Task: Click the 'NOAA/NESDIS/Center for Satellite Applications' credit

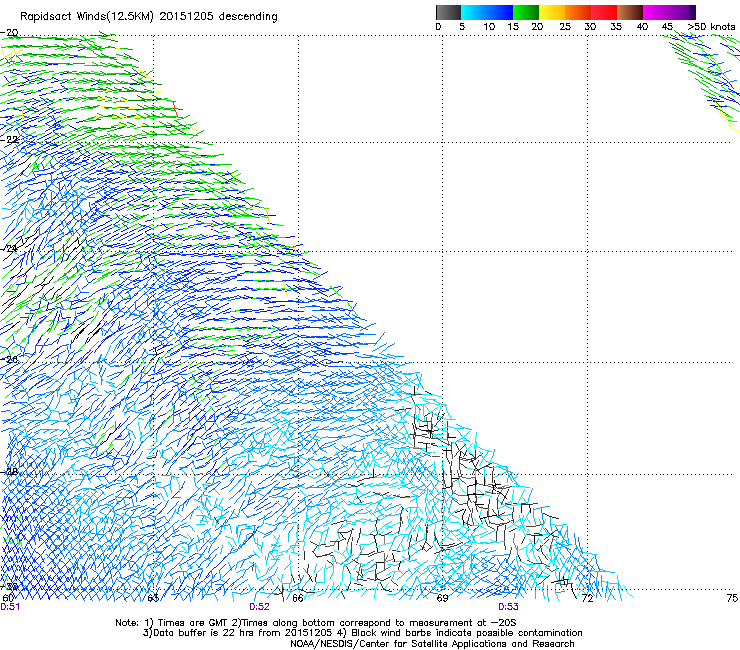Action: [x=432, y=644]
